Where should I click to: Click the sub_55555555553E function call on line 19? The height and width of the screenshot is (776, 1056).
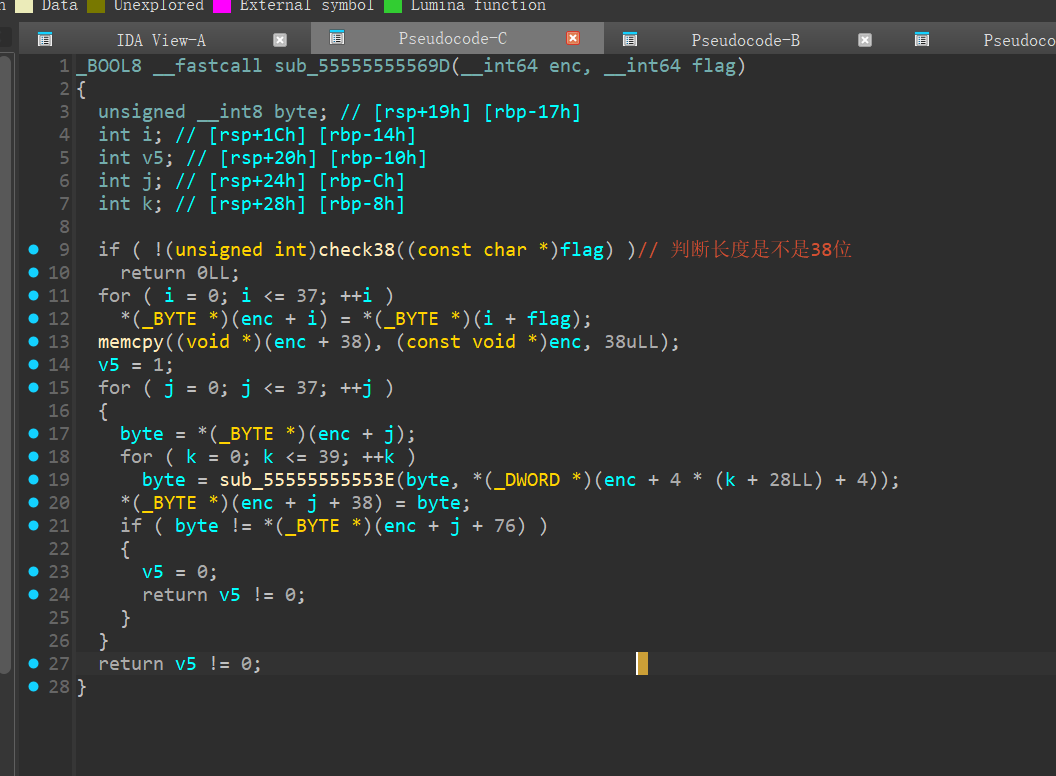[306, 480]
